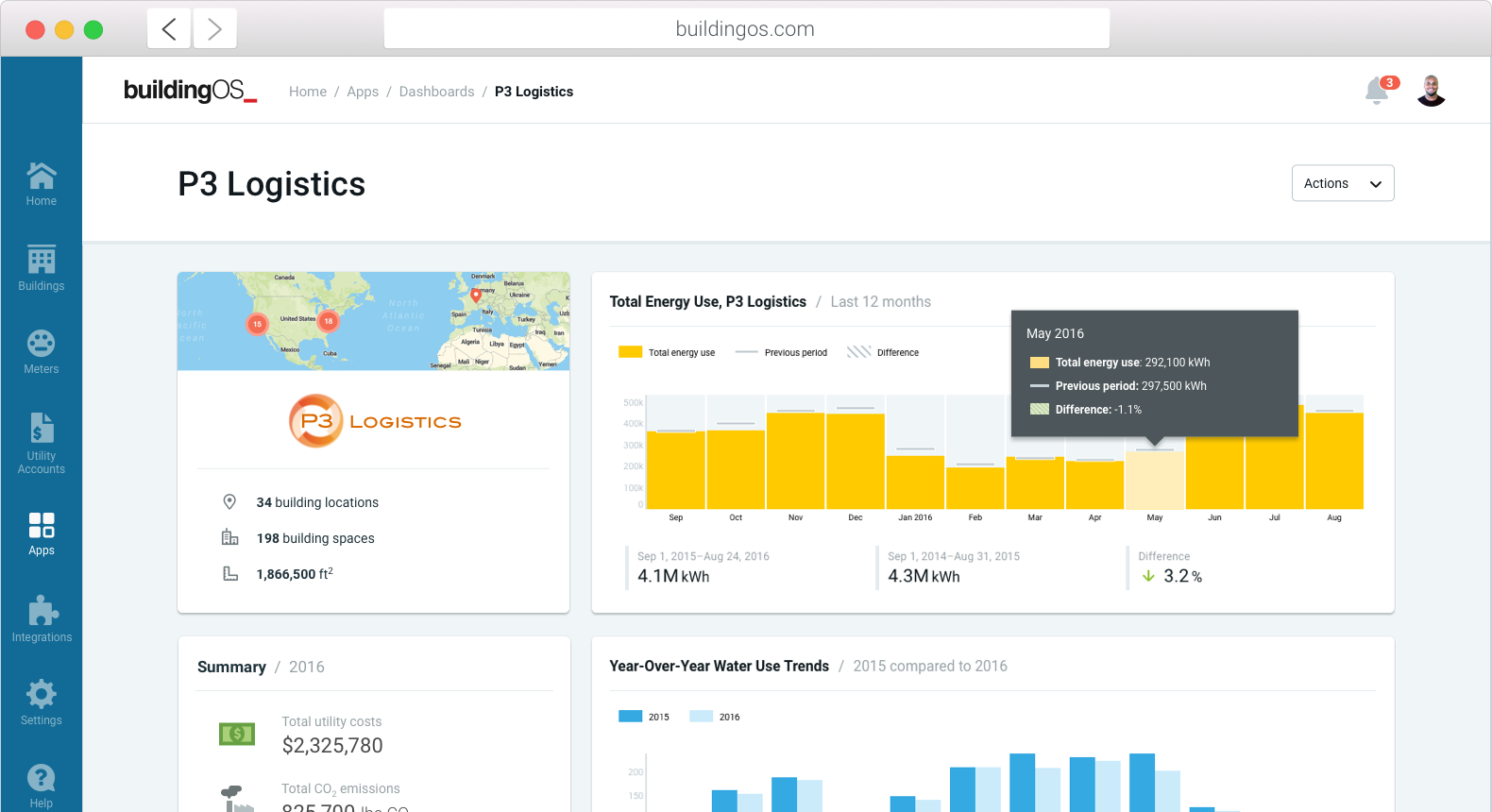Click the P3 Logistics company logo
Screen dimensions: 1492x812
pyautogui.click(x=375, y=421)
